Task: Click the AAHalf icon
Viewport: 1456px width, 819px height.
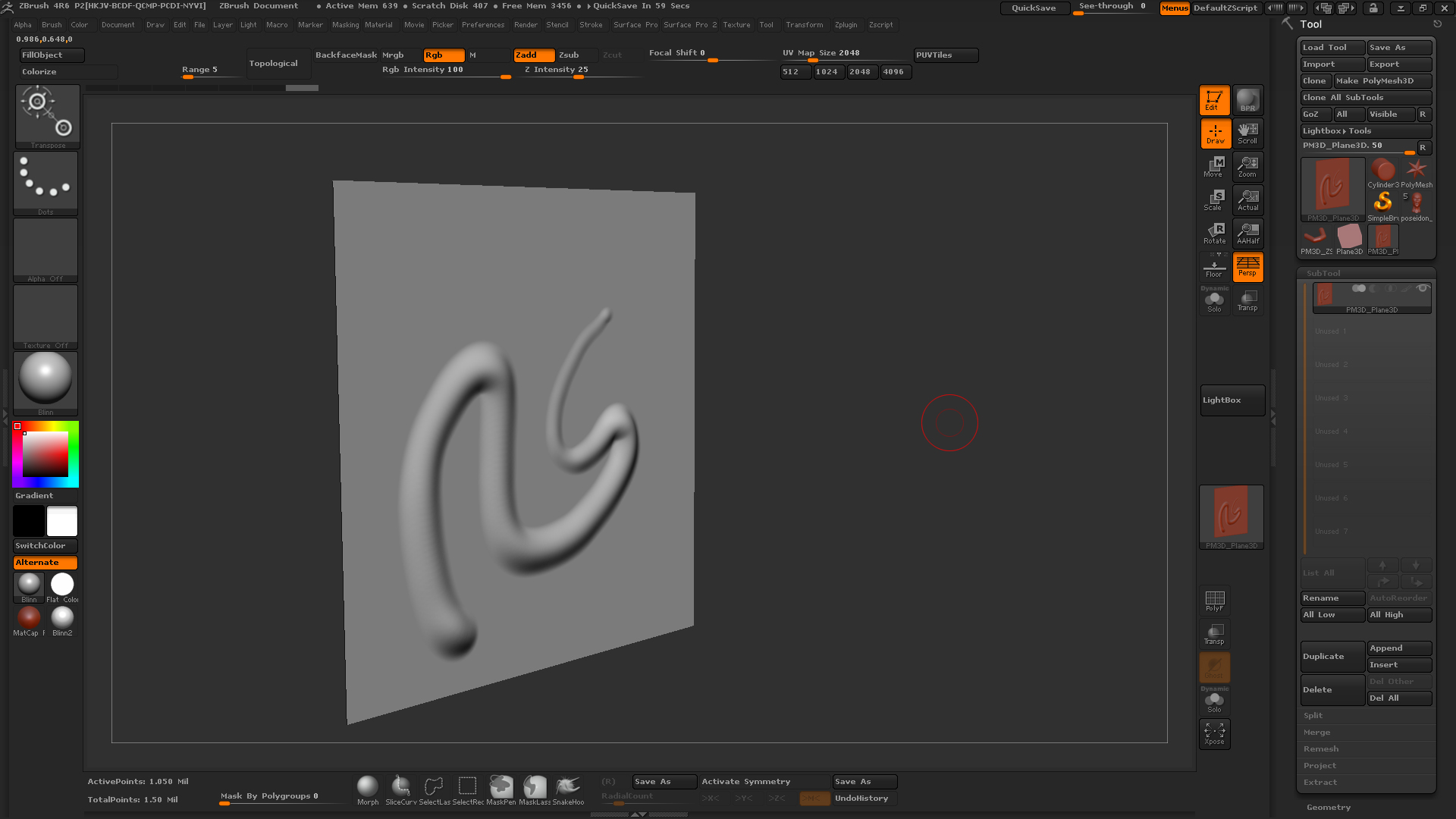Action: pos(1247,234)
